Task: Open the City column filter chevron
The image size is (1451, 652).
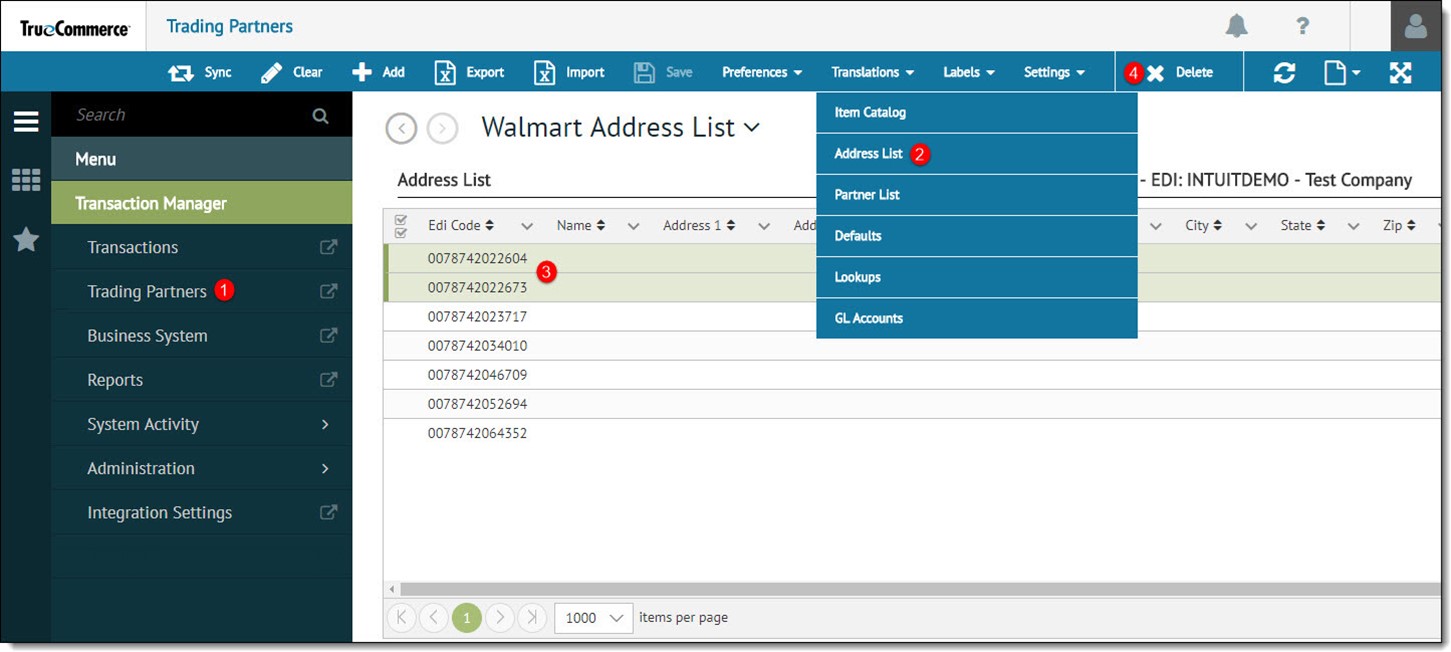Action: [x=1251, y=226]
